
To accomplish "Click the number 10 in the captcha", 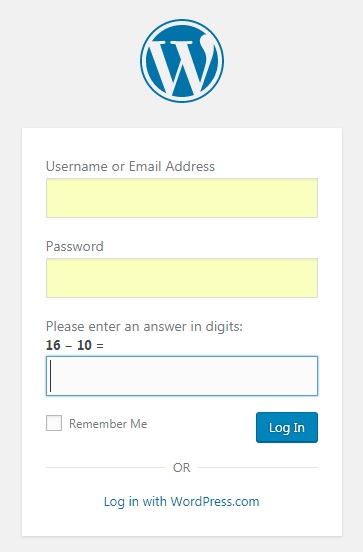I will pyautogui.click(x=85, y=345).
